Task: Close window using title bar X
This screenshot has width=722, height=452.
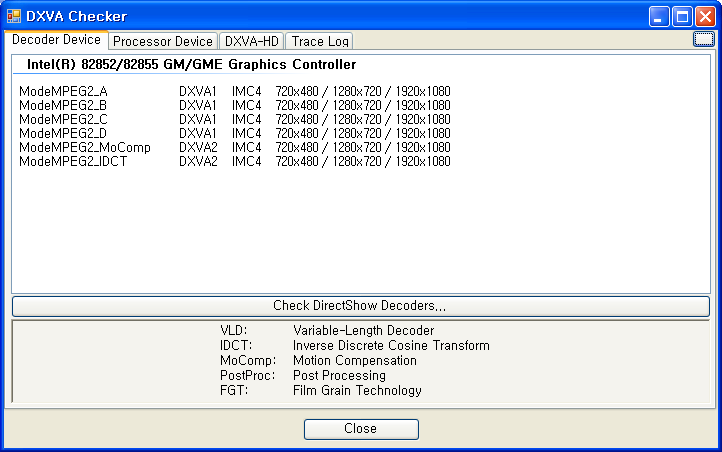Action: (x=705, y=17)
